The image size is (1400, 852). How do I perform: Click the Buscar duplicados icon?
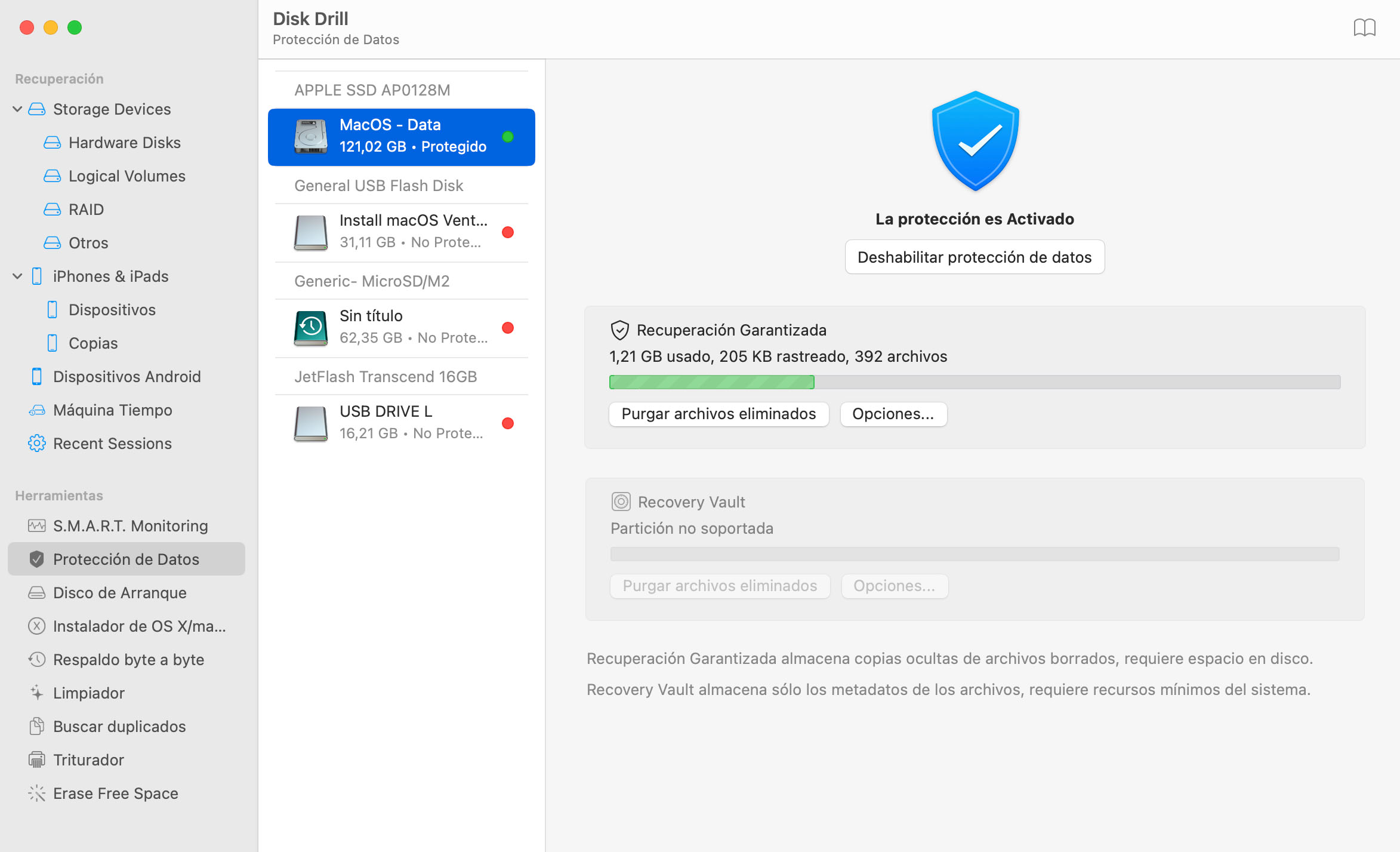[37, 727]
